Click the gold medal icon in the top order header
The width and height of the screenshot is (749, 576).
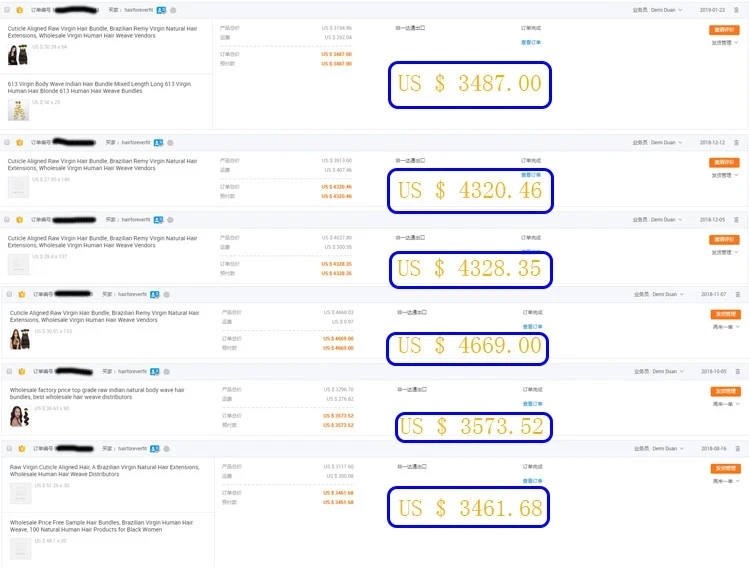pos(20,10)
